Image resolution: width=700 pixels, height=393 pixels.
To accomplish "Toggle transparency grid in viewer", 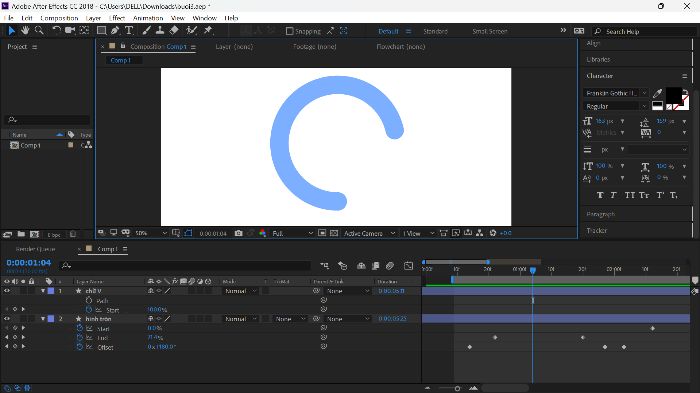I will coord(333,233).
